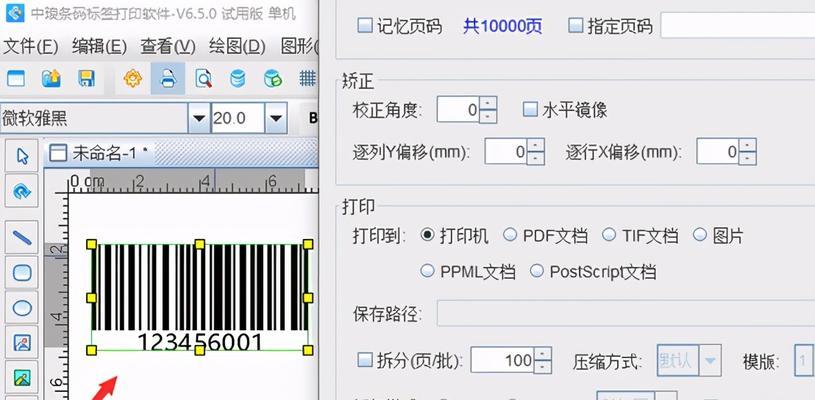The image size is (815, 400).
Task: Decrease 校正角度 with the down arrow
Action: tap(487, 116)
